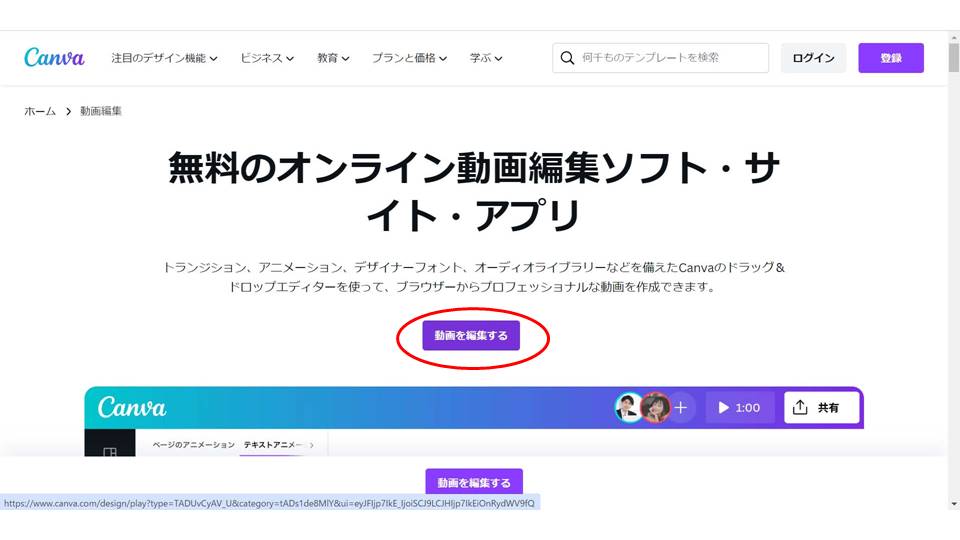The width and height of the screenshot is (960, 540).
Task: Open the Canva logo home link
Action: click(x=54, y=58)
